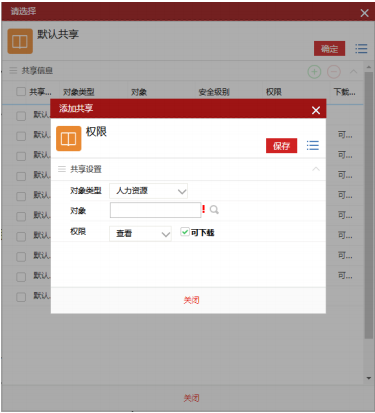
Task: Click the vertical scrollbar of 请选择 window
Action: click(x=368, y=205)
